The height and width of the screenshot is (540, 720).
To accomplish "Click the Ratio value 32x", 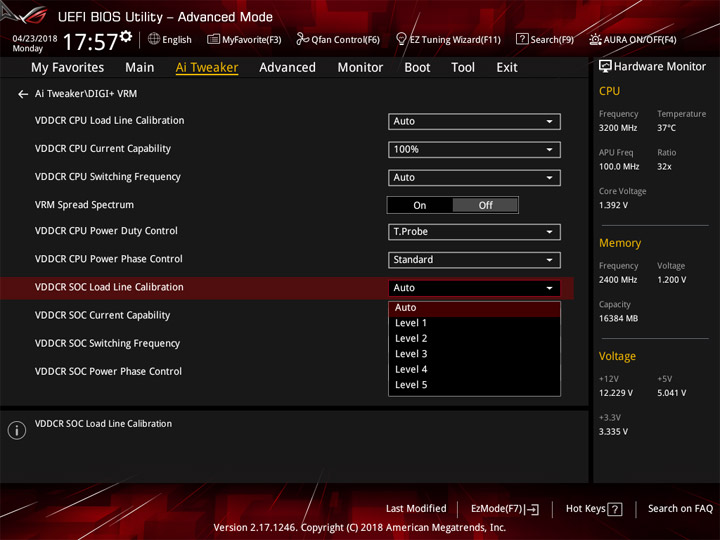I will 664,167.
